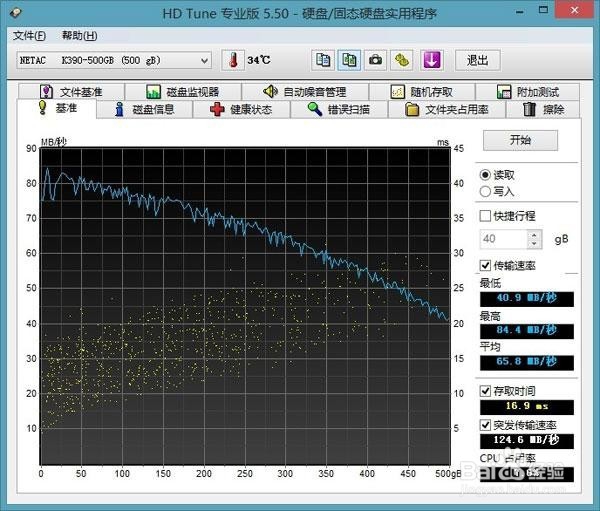Click the access time value 16.9 ms
This screenshot has height=511, width=600.
tap(527, 407)
